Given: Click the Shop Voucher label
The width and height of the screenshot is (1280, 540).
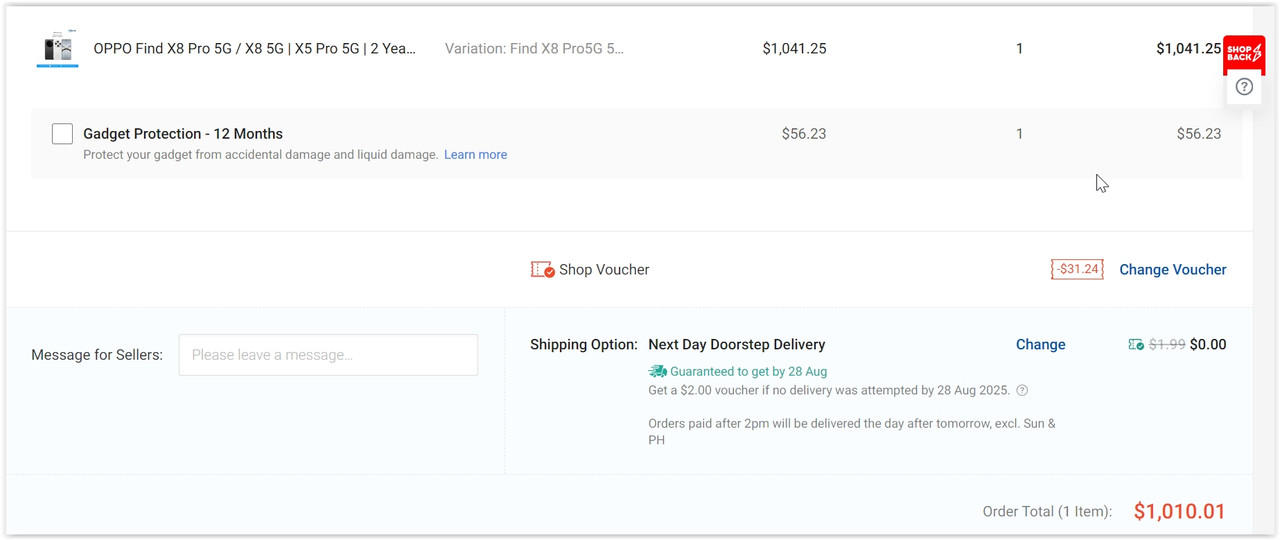Looking at the screenshot, I should pos(604,270).
